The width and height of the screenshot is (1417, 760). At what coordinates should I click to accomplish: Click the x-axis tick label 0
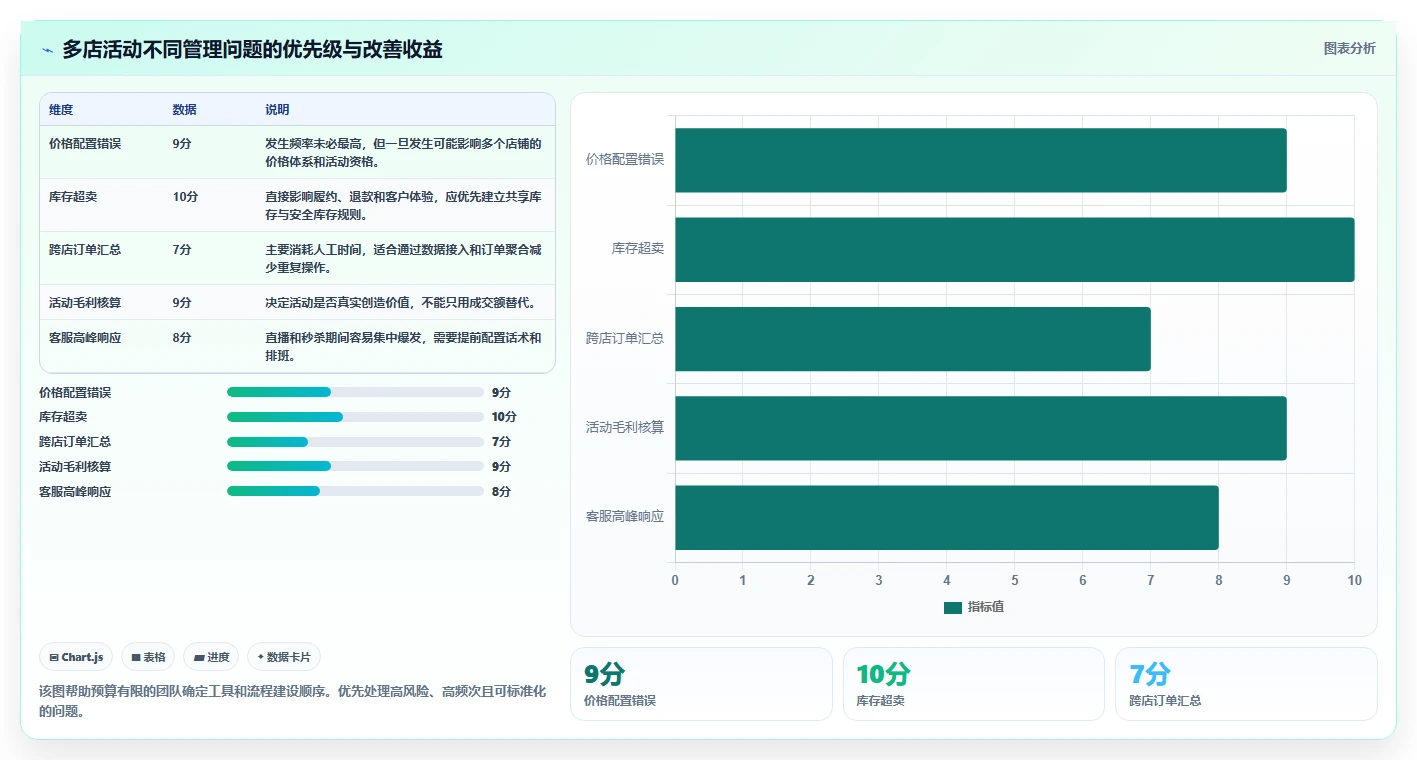pos(675,580)
